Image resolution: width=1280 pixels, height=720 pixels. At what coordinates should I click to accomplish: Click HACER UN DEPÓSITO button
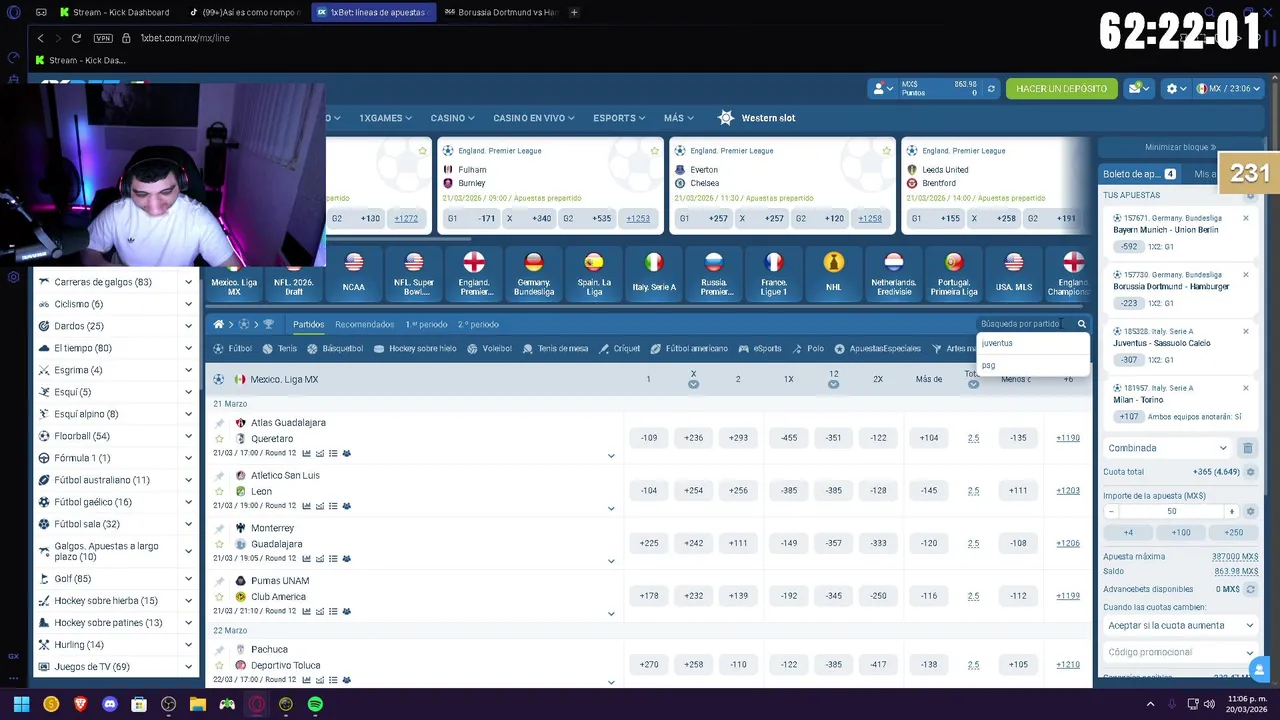coord(1061,88)
